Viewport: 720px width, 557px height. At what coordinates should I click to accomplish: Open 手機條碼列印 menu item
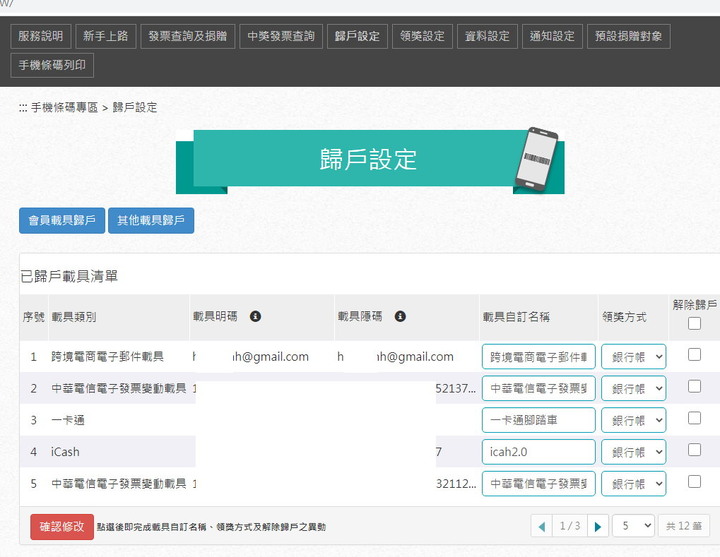click(x=52, y=66)
